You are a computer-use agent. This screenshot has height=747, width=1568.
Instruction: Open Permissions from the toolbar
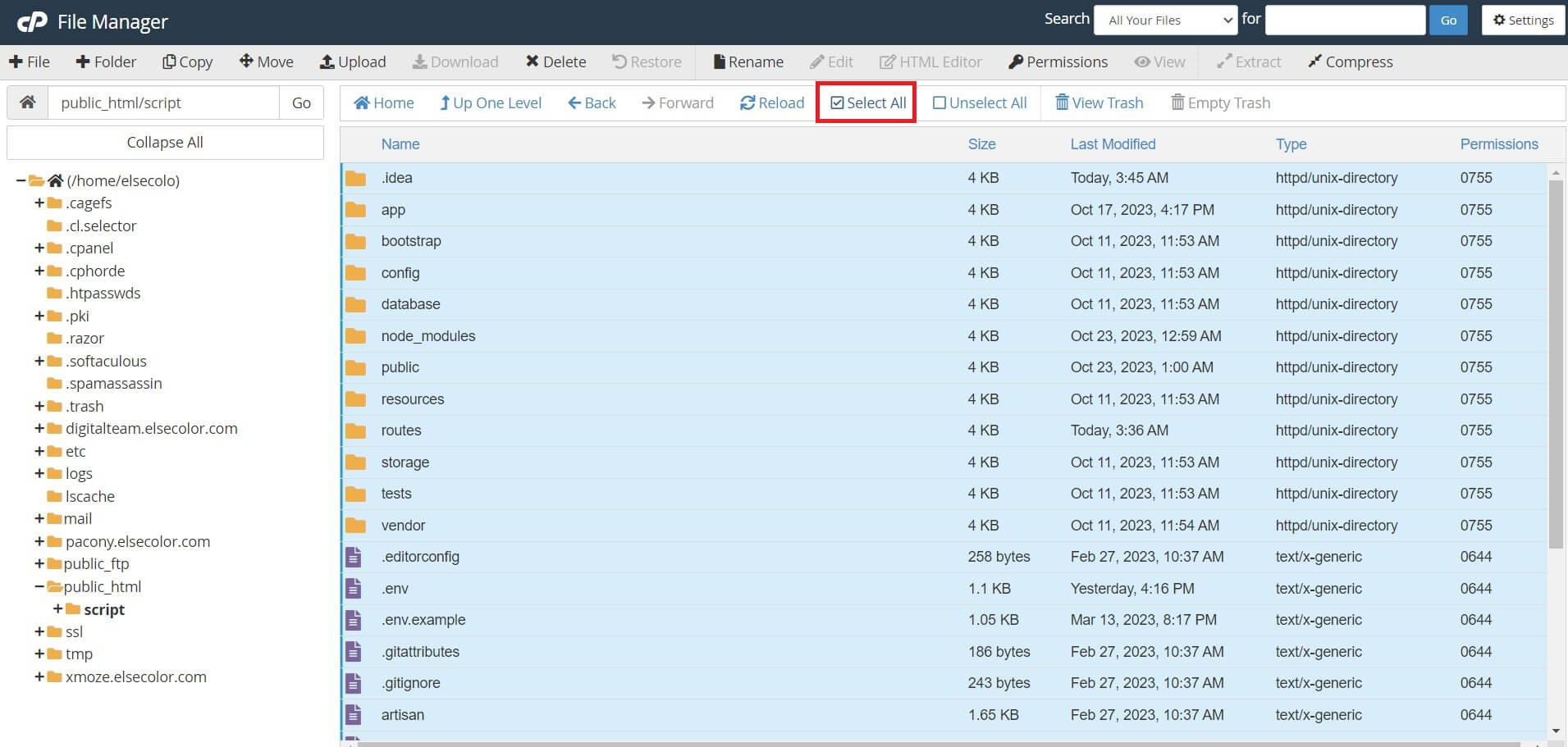[x=1058, y=61]
